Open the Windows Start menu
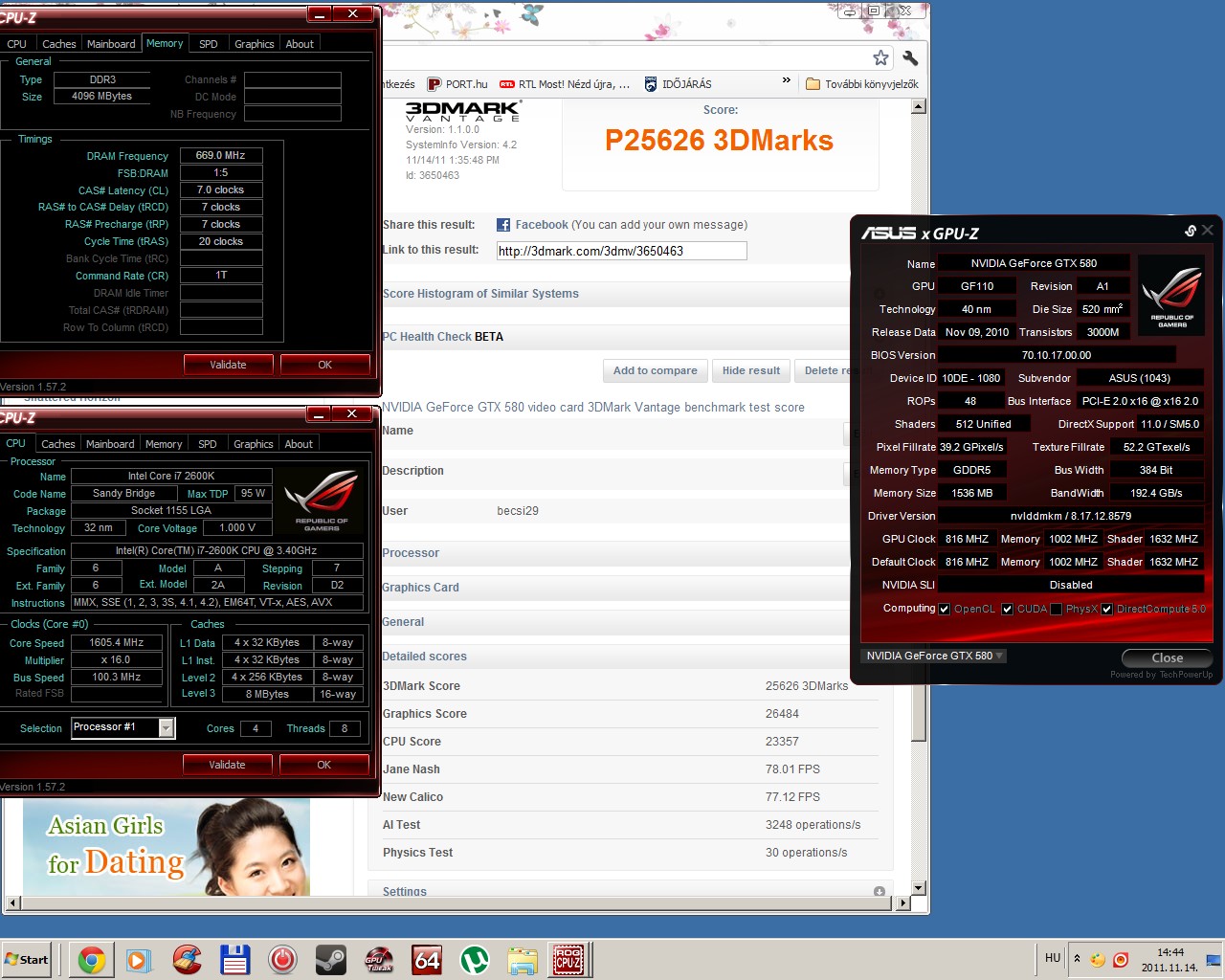 click(x=27, y=959)
